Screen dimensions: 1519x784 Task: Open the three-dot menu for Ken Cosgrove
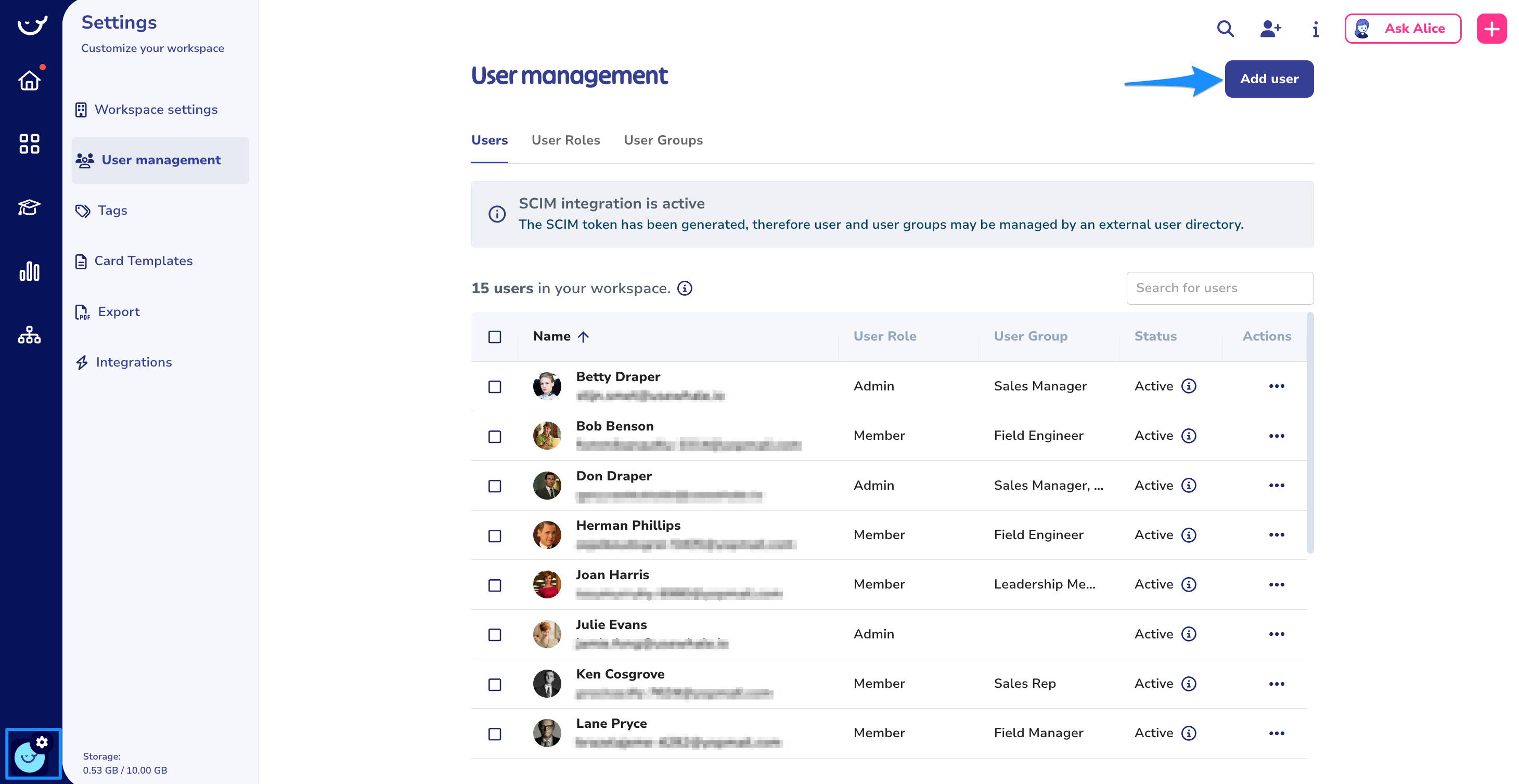click(x=1276, y=684)
